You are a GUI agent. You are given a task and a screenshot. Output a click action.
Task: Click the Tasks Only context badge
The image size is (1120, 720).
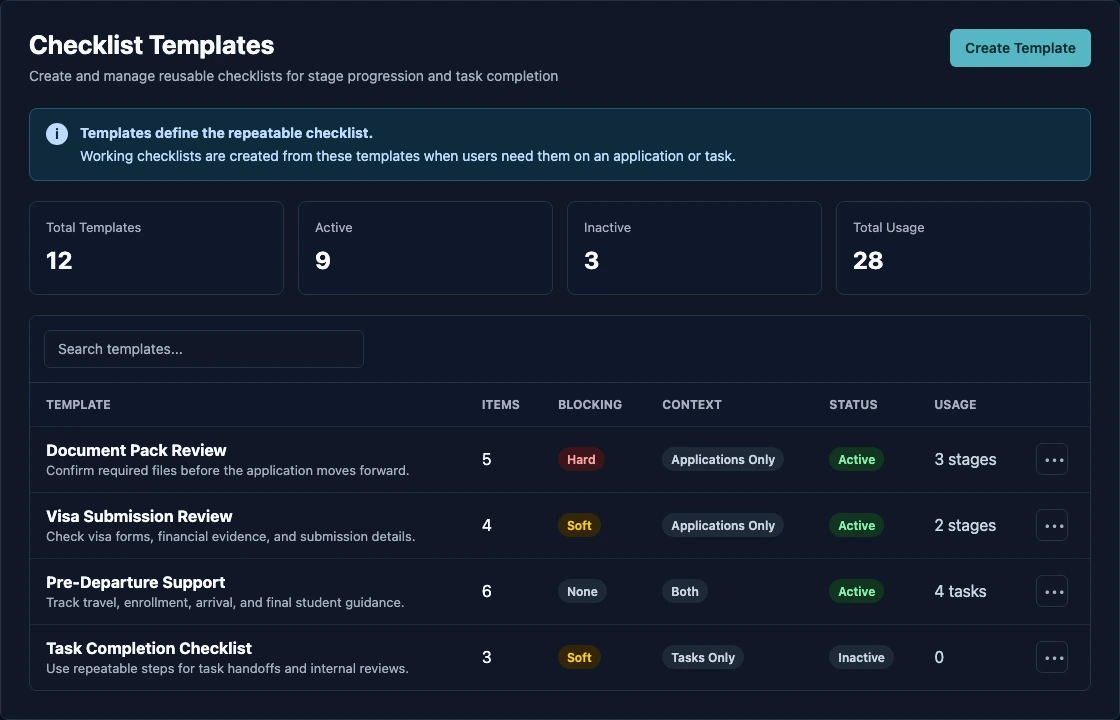[703, 657]
